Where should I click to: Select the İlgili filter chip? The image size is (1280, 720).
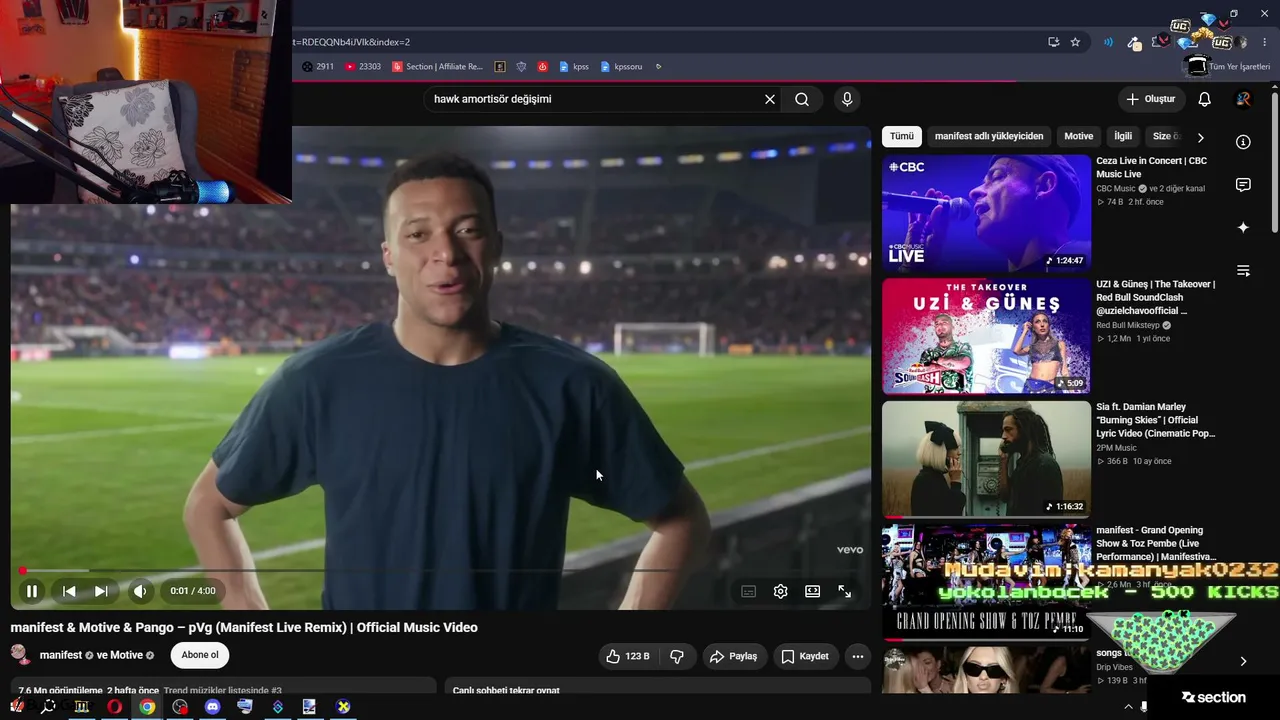click(x=1123, y=136)
